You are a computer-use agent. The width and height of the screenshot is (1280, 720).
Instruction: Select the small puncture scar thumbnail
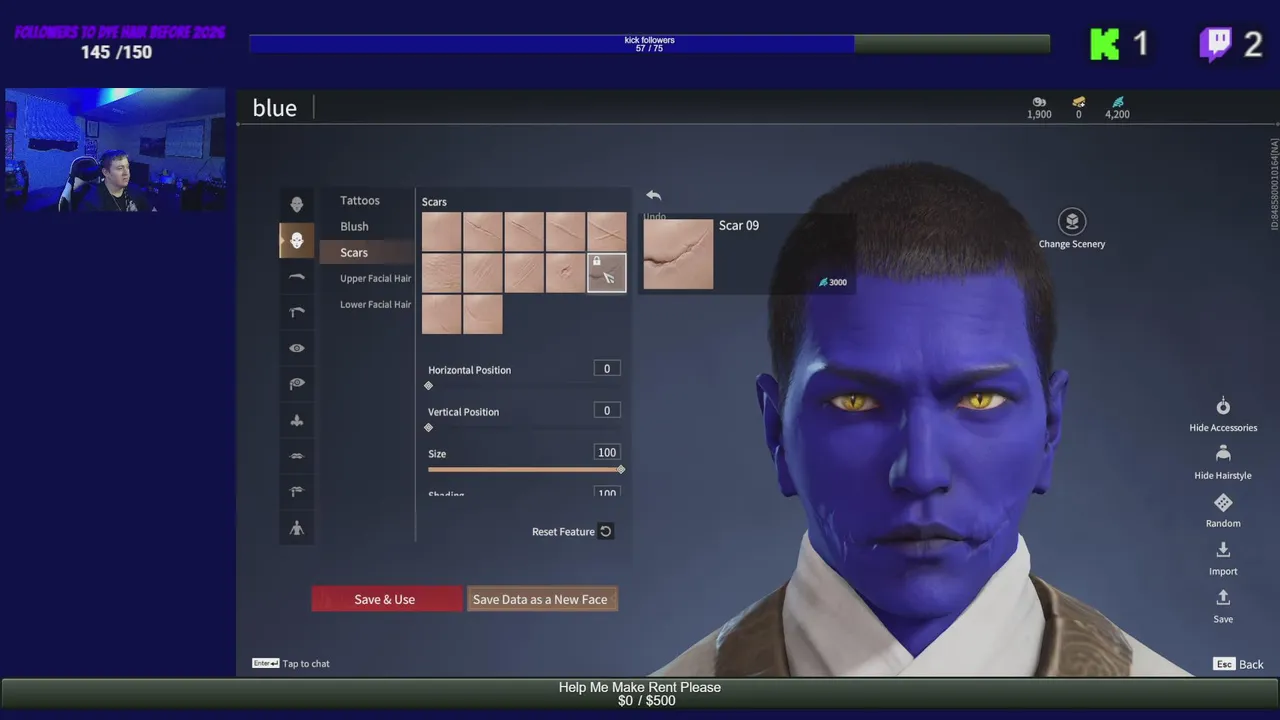coord(565,273)
